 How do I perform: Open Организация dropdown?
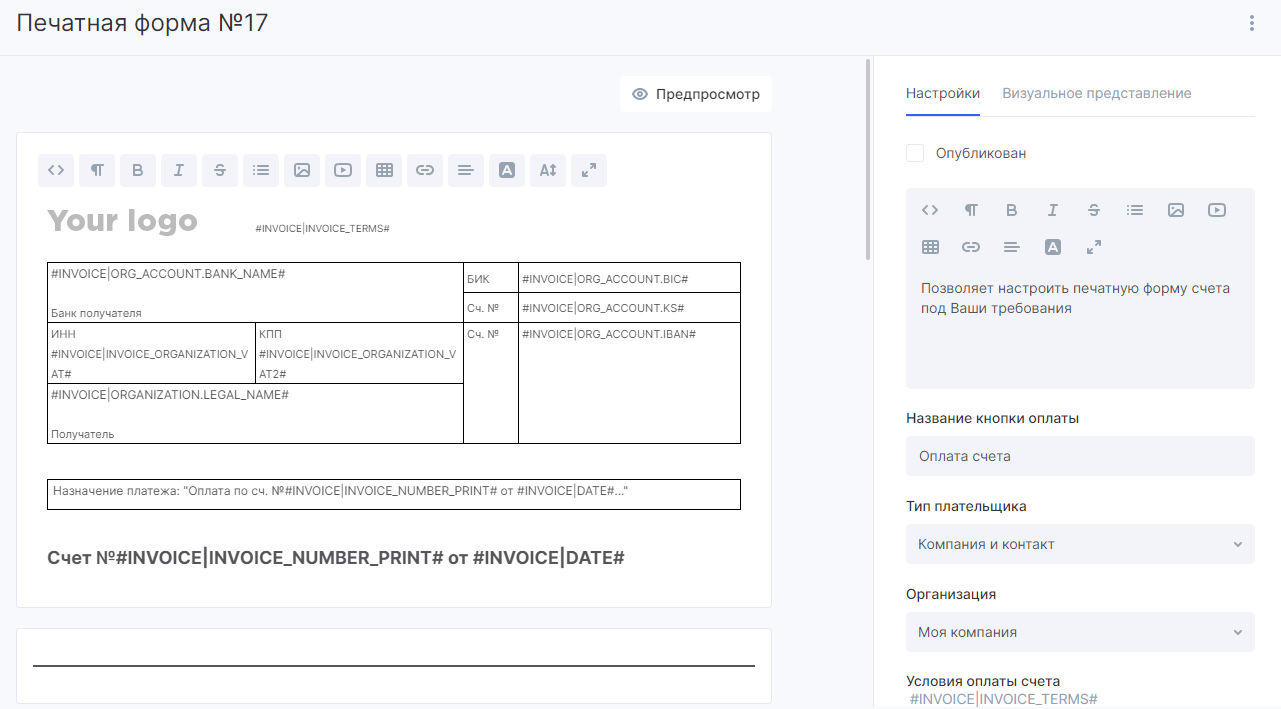point(1080,632)
